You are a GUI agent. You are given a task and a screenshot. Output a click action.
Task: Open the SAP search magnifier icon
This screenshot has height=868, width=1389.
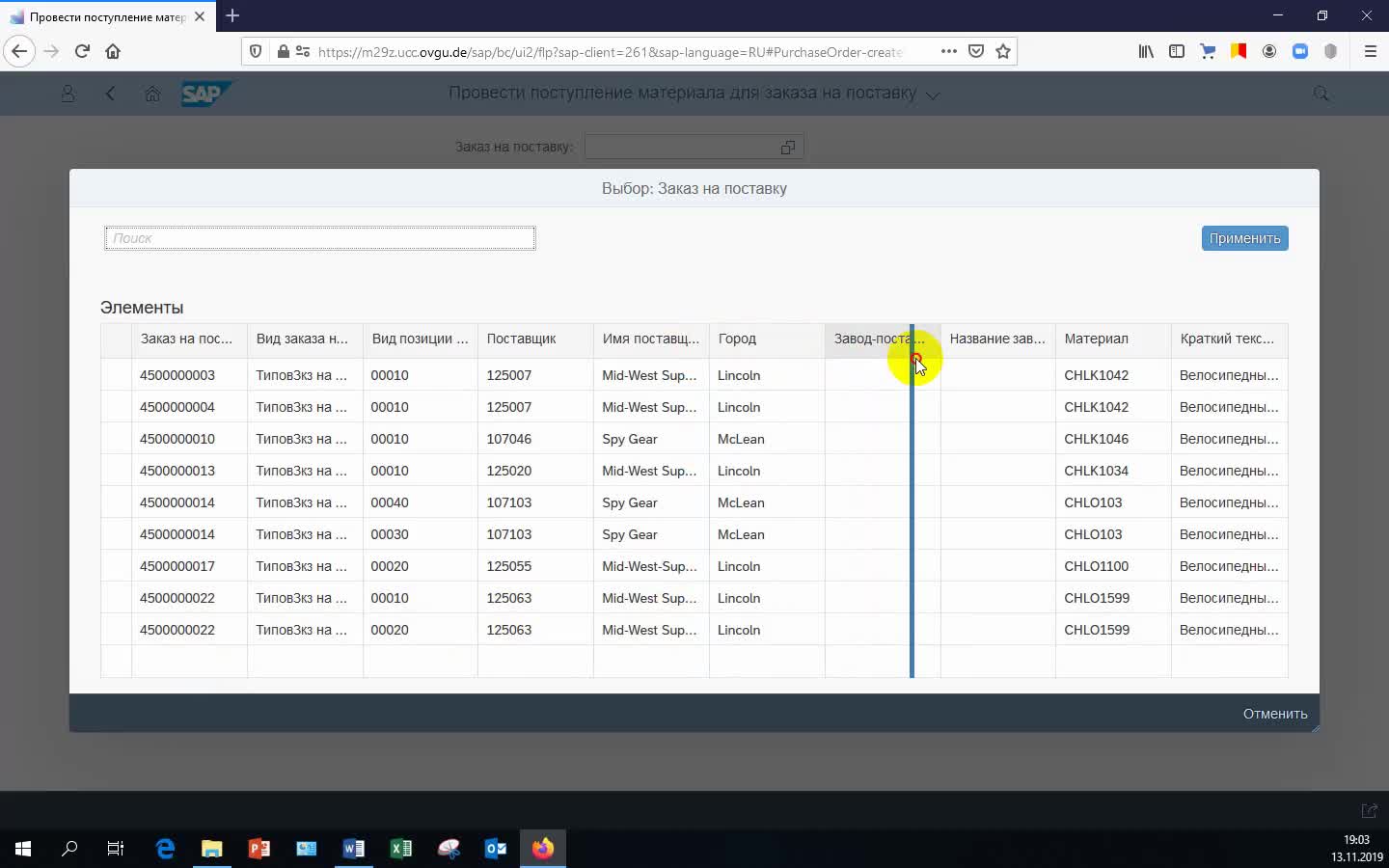point(1321,94)
